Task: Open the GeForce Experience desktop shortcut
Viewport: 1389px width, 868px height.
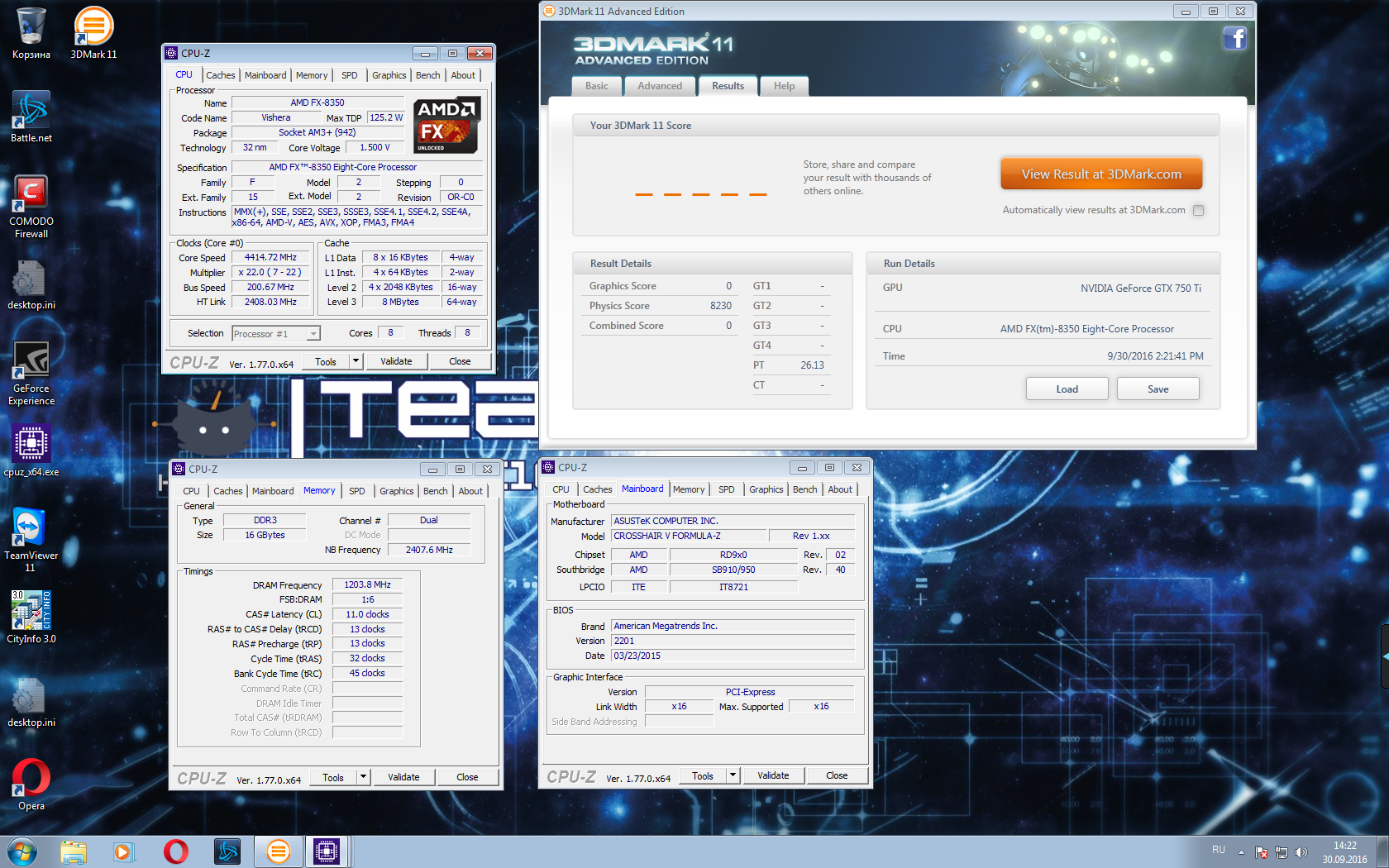Action: pos(31,374)
